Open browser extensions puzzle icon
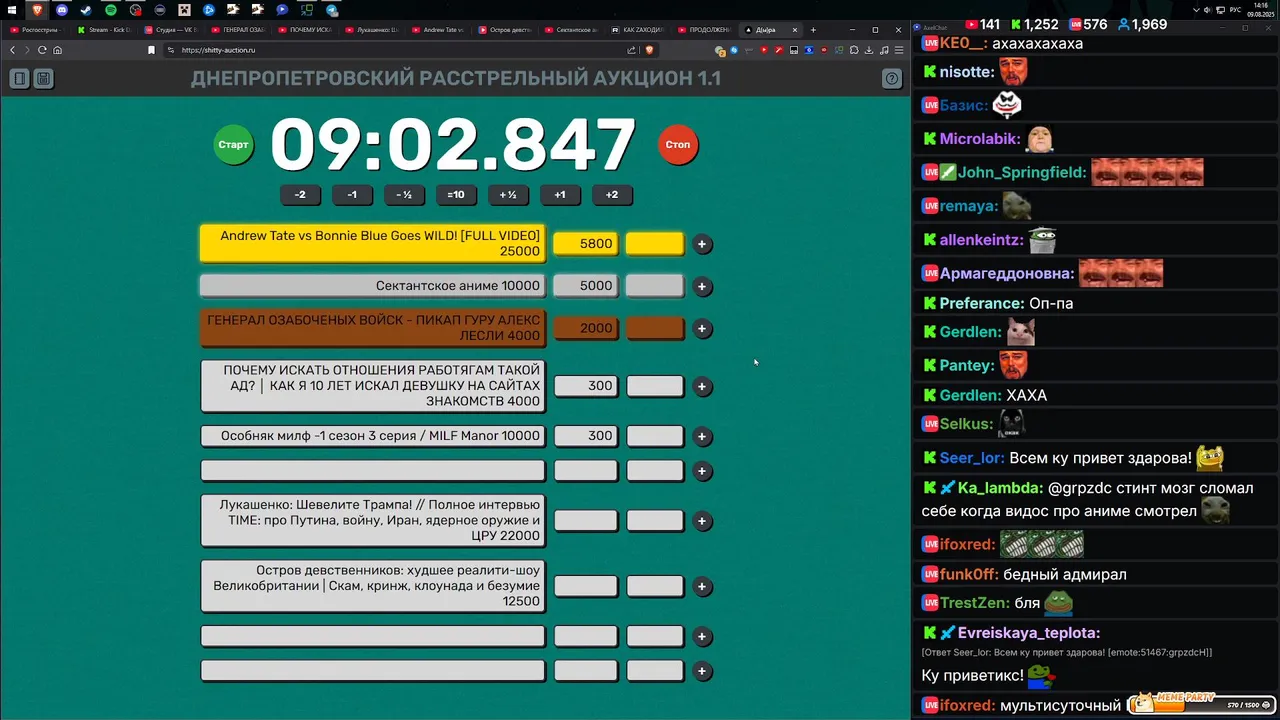 click(x=854, y=50)
